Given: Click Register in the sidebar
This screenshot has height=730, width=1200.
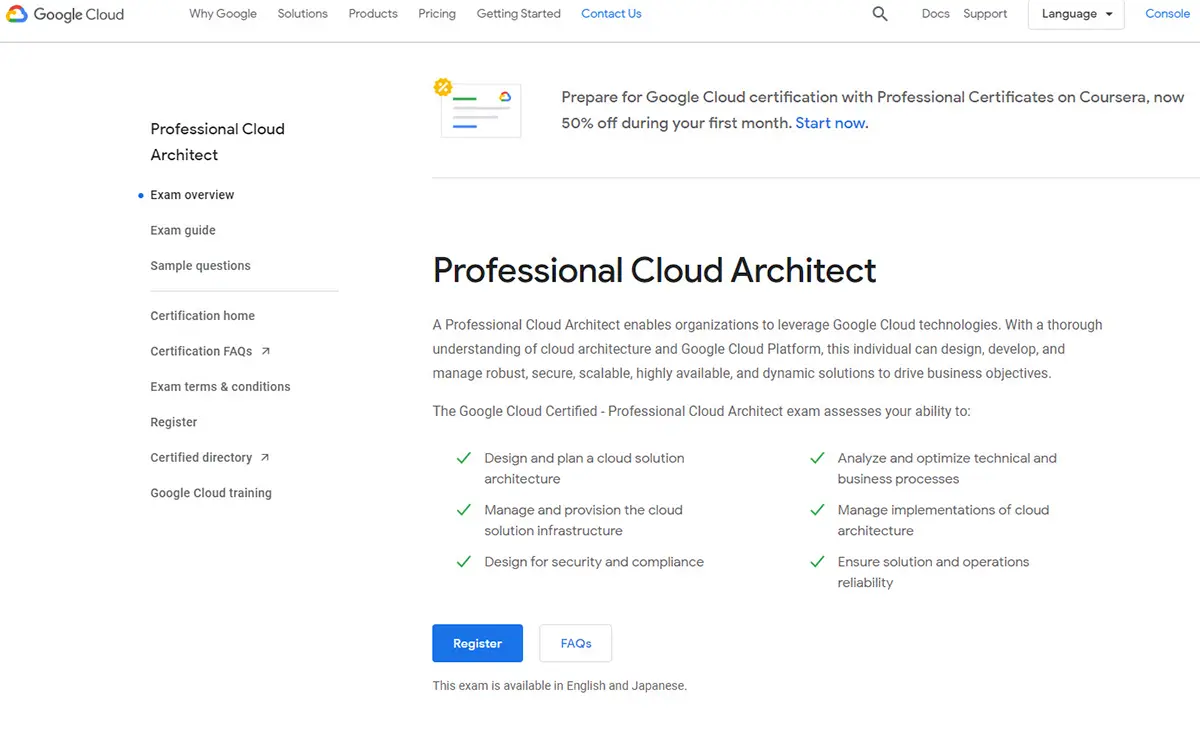Looking at the screenshot, I should point(174,422).
